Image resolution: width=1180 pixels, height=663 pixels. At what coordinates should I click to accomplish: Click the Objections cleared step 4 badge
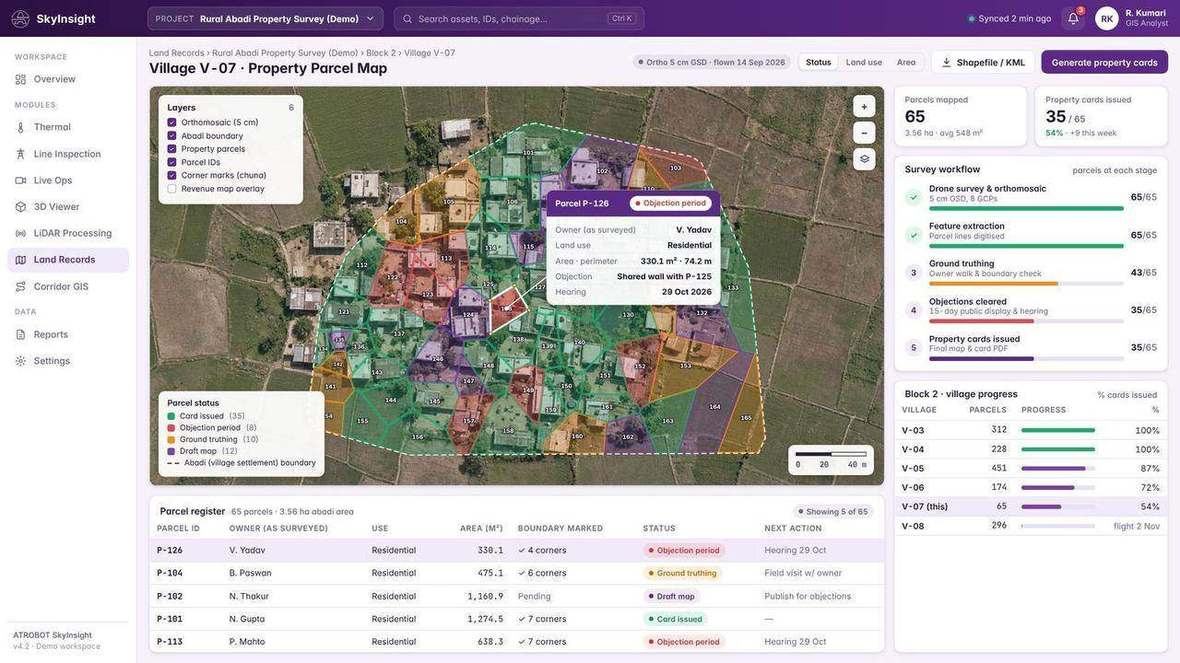[913, 310]
